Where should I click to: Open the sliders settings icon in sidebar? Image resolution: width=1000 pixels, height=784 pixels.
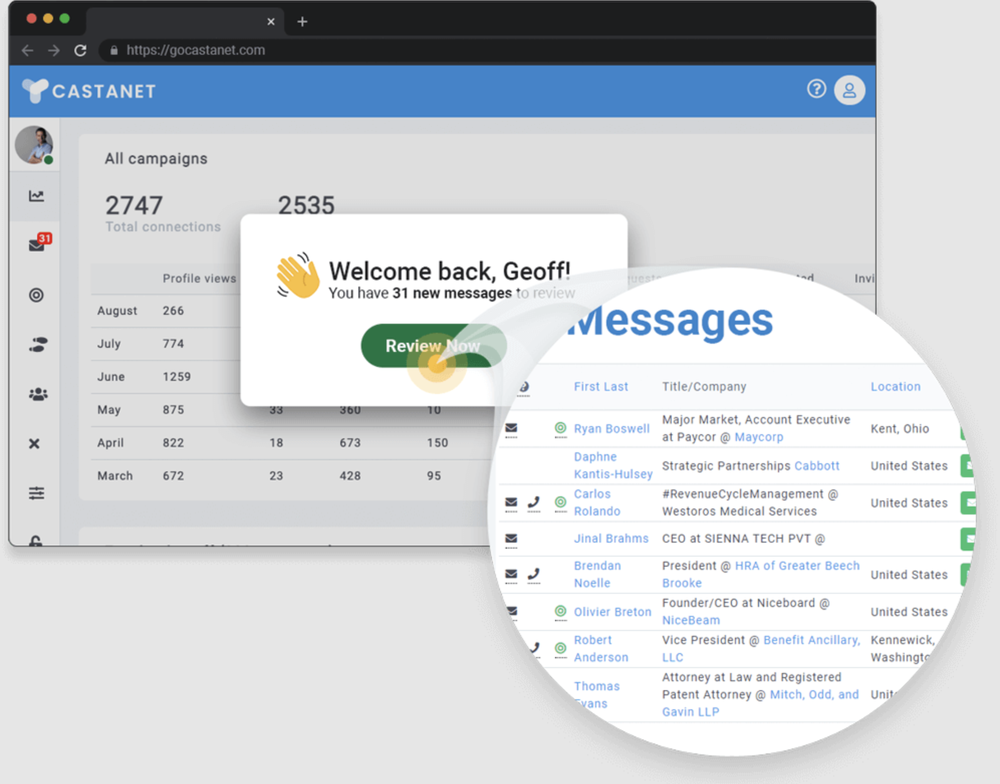[x=36, y=492]
